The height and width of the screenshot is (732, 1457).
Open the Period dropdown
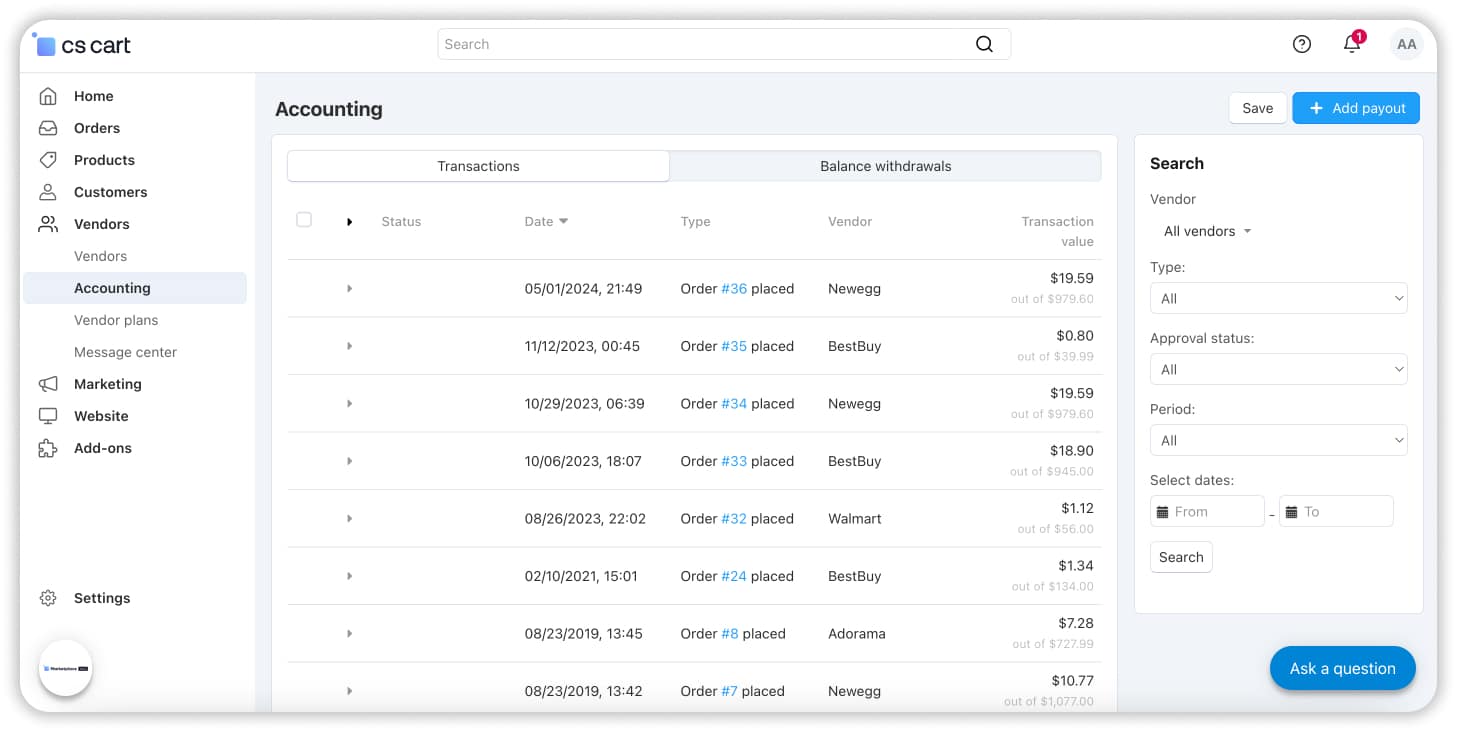1278,440
